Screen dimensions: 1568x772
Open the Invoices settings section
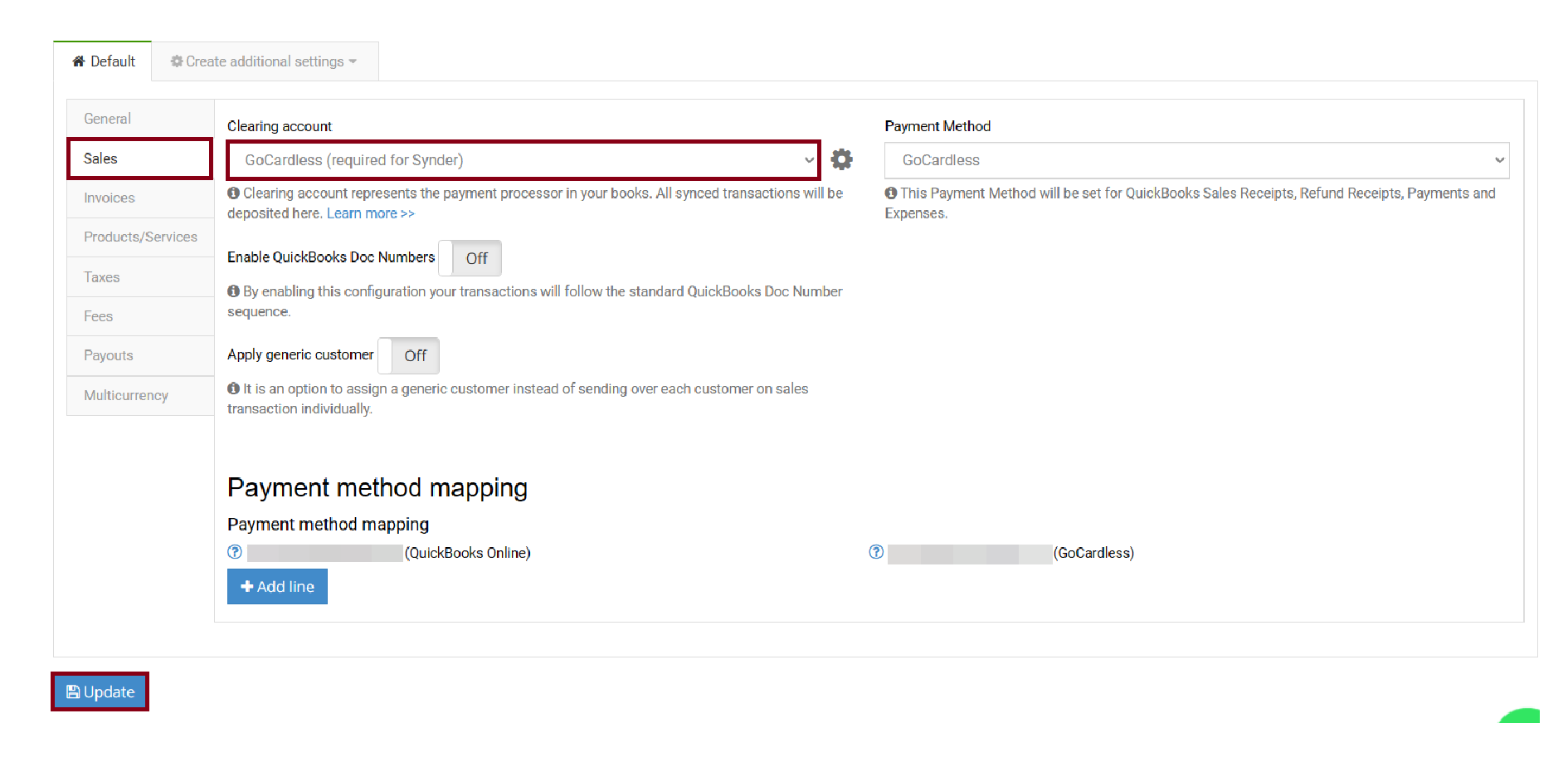pos(140,198)
